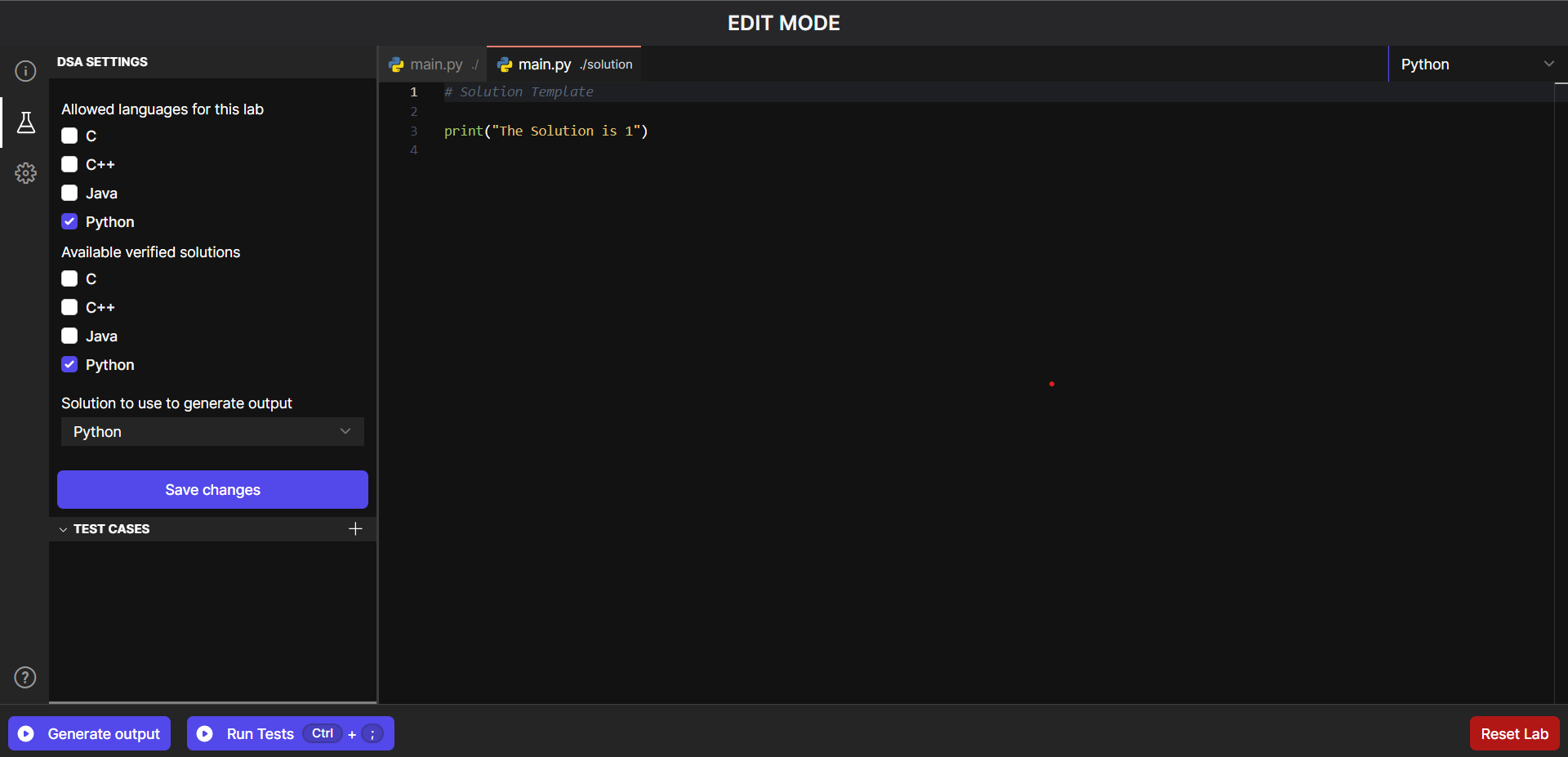
Task: Open the info panel icon in sidebar
Action: 25,71
